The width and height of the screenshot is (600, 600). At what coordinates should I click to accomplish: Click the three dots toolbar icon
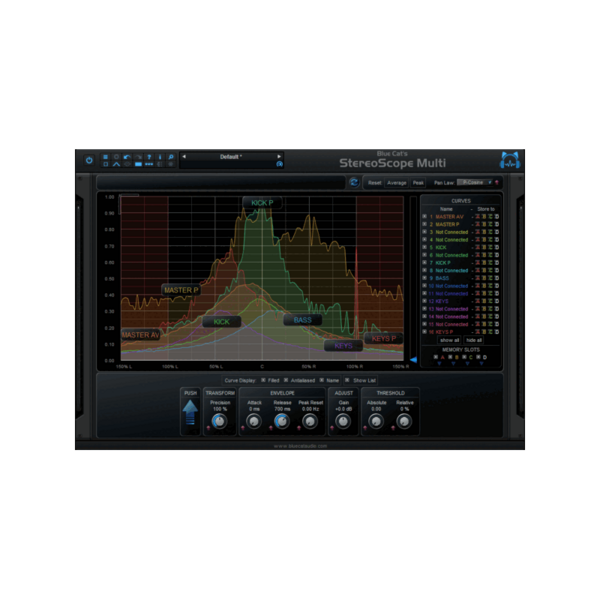[x=149, y=164]
